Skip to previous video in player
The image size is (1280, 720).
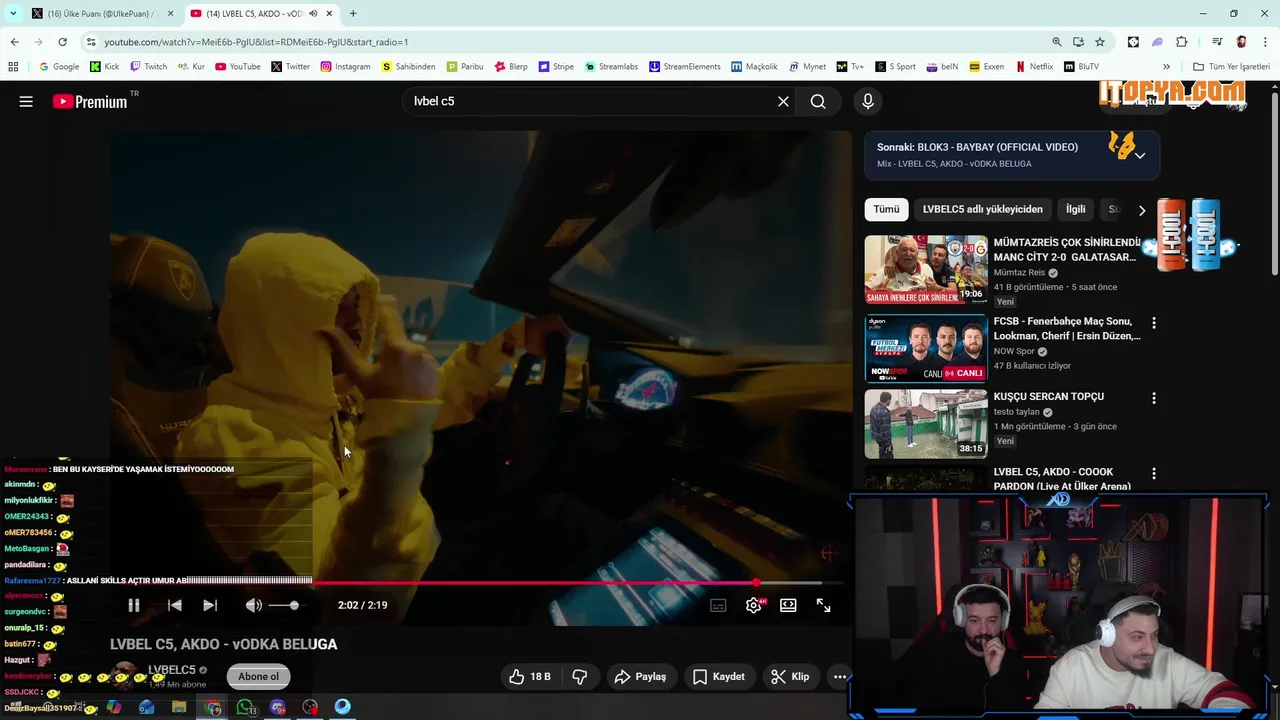174,605
